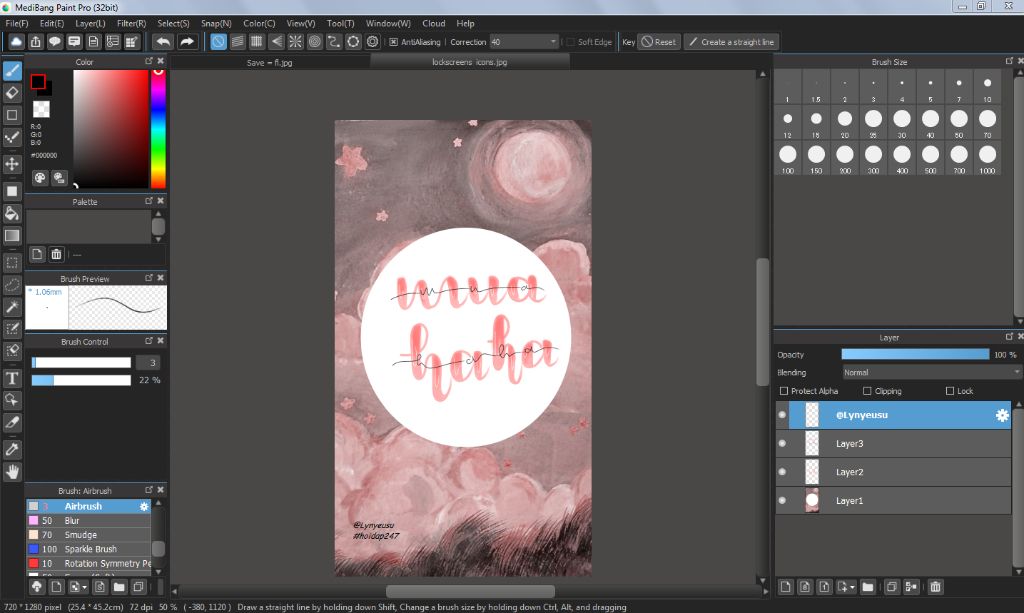
Task: Check the layer Lock box
Action: 950,391
